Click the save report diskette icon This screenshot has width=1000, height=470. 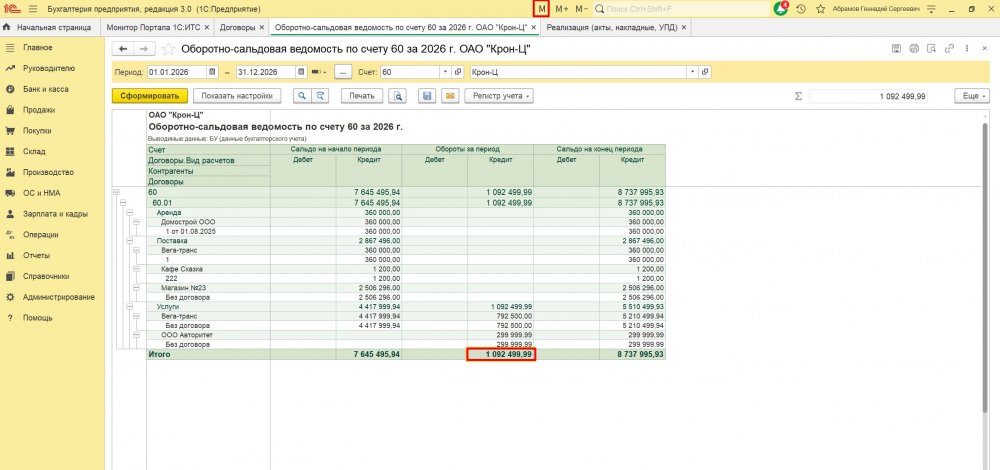[x=427, y=96]
